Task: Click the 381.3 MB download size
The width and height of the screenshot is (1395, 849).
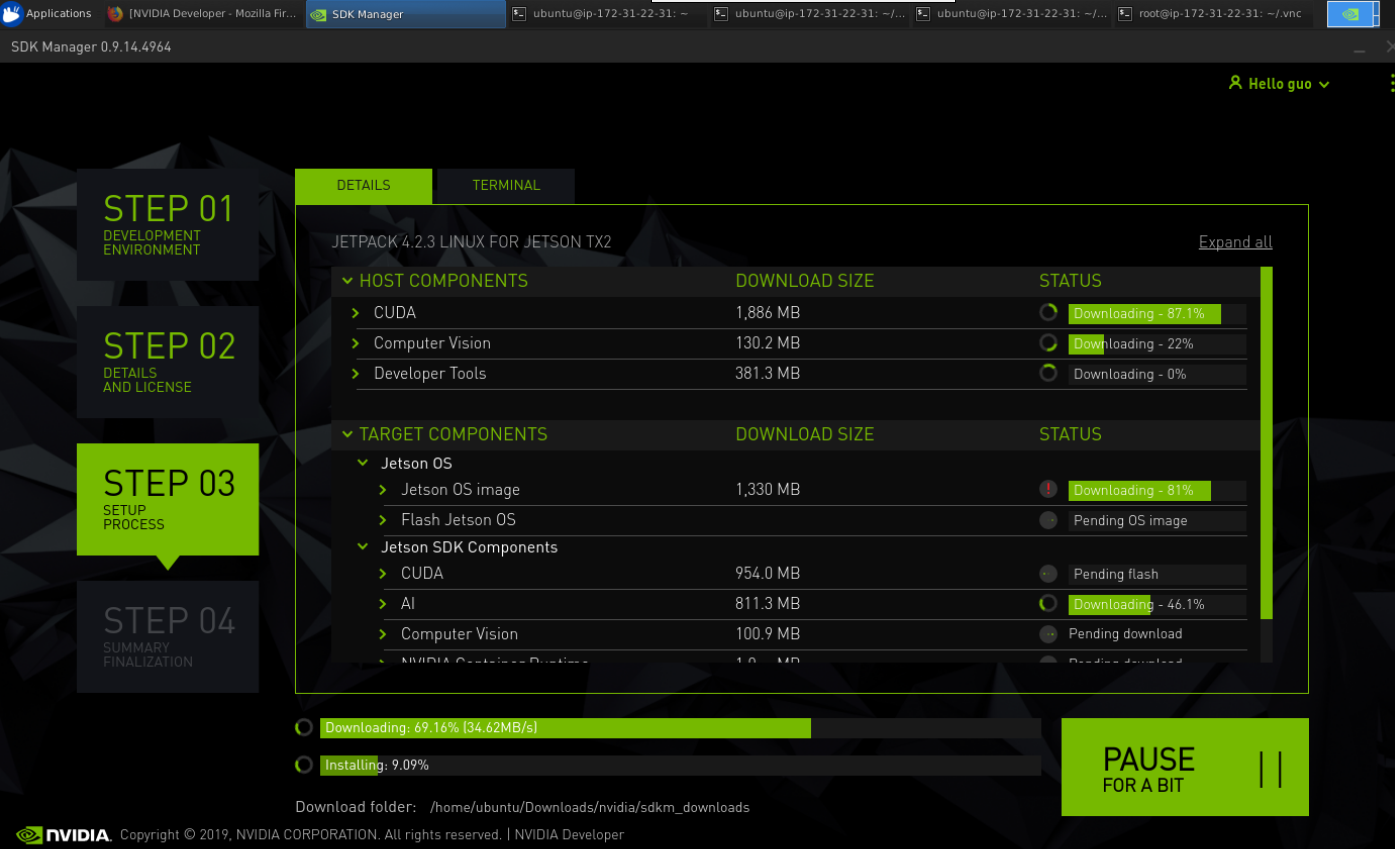Action: (x=768, y=373)
